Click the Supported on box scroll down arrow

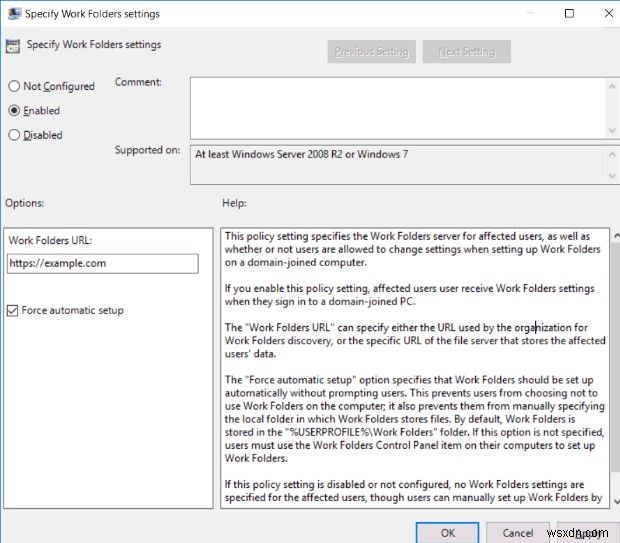coord(612,176)
